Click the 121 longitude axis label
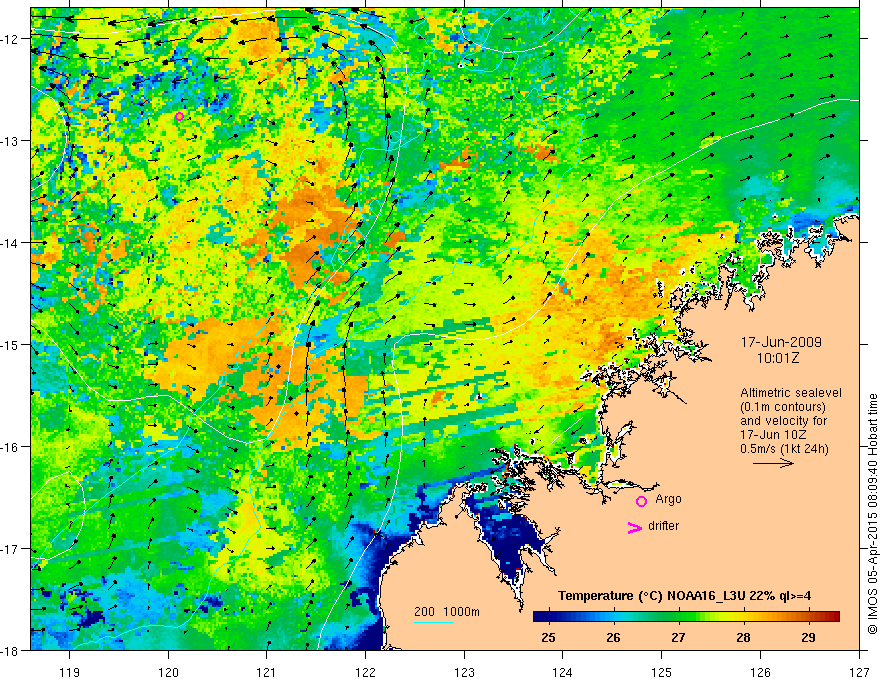 [267, 672]
